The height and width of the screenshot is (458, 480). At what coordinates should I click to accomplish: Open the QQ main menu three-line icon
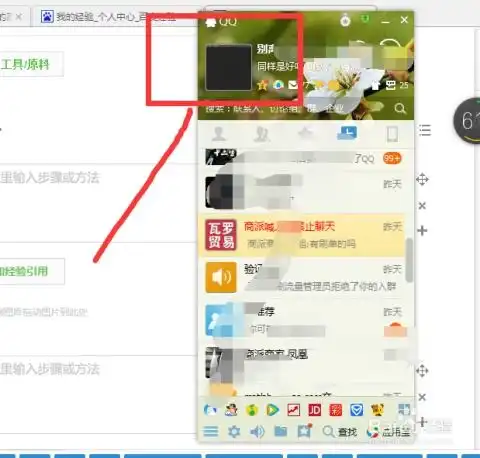click(211, 432)
